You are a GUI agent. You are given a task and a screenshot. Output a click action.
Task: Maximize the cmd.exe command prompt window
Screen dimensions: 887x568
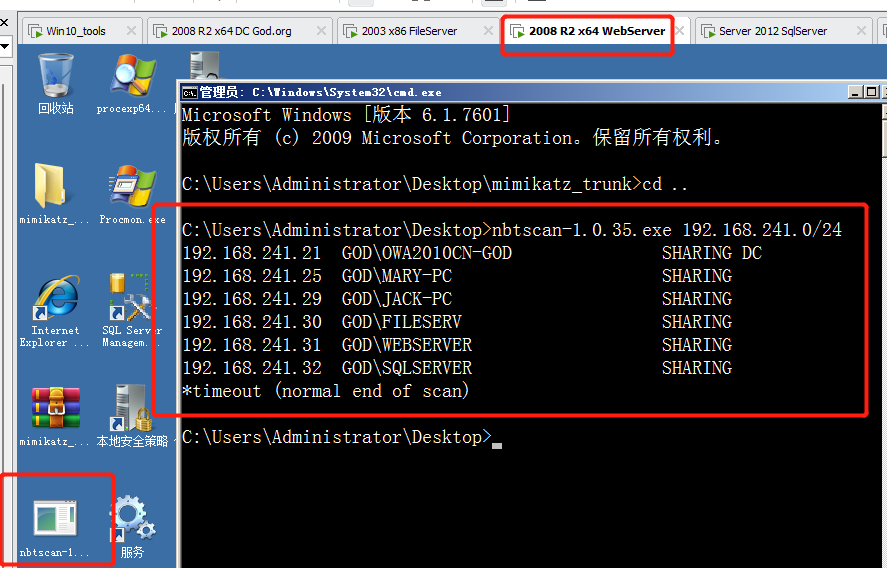(x=850, y=91)
